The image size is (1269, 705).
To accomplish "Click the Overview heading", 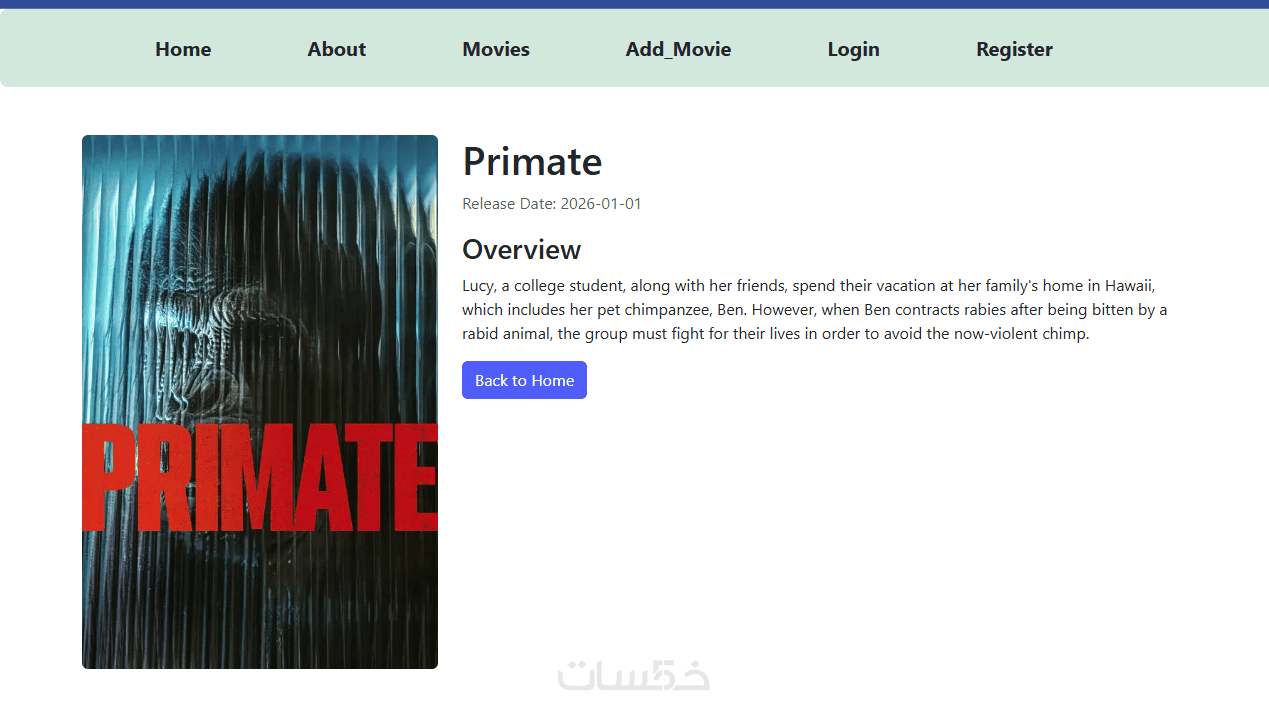I will [521, 249].
